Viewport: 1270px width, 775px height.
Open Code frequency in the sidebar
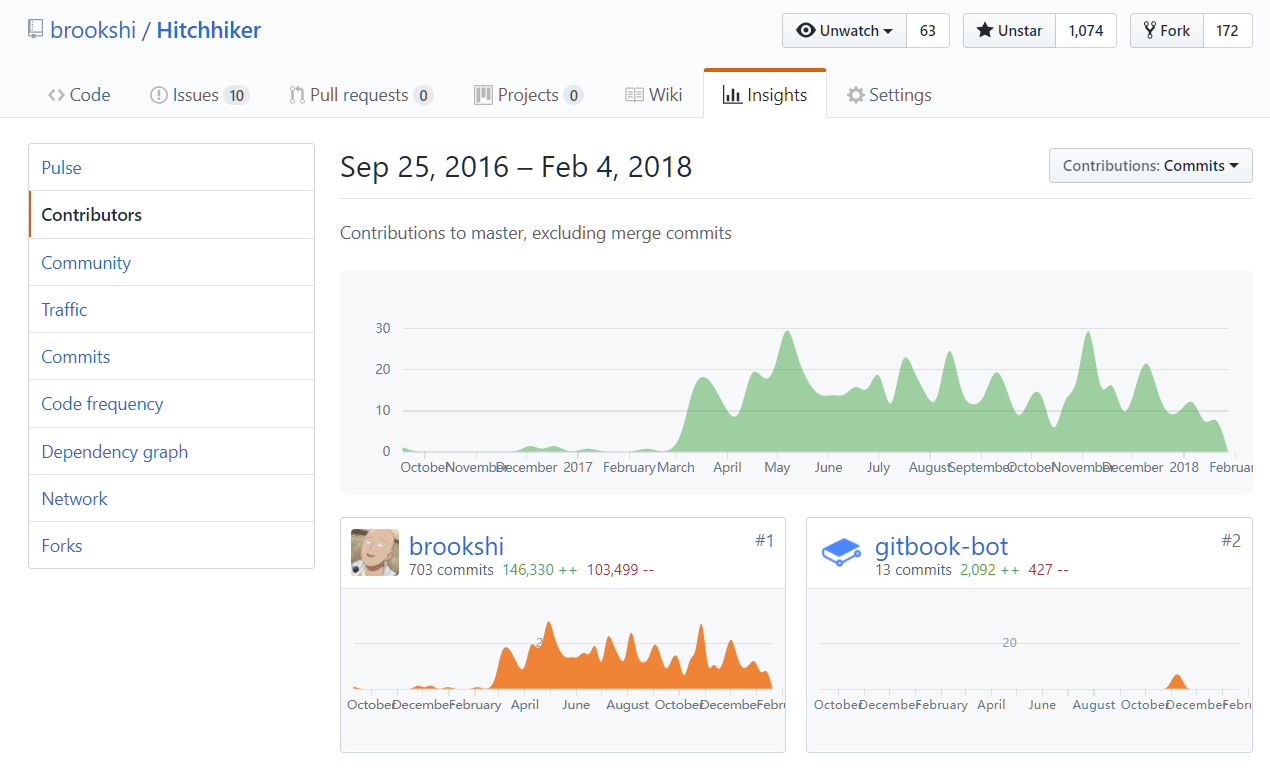171,404
